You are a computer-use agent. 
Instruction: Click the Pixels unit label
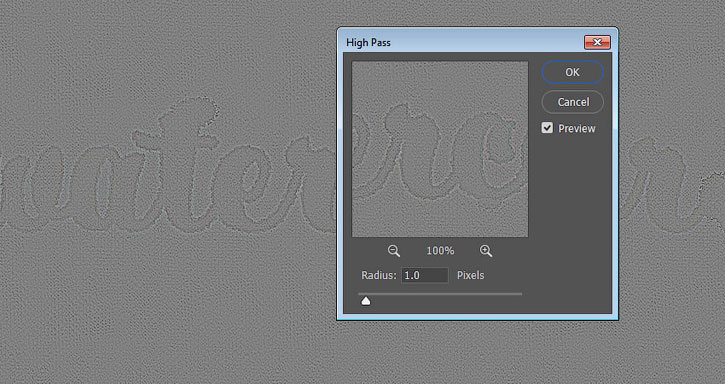pyautogui.click(x=470, y=275)
